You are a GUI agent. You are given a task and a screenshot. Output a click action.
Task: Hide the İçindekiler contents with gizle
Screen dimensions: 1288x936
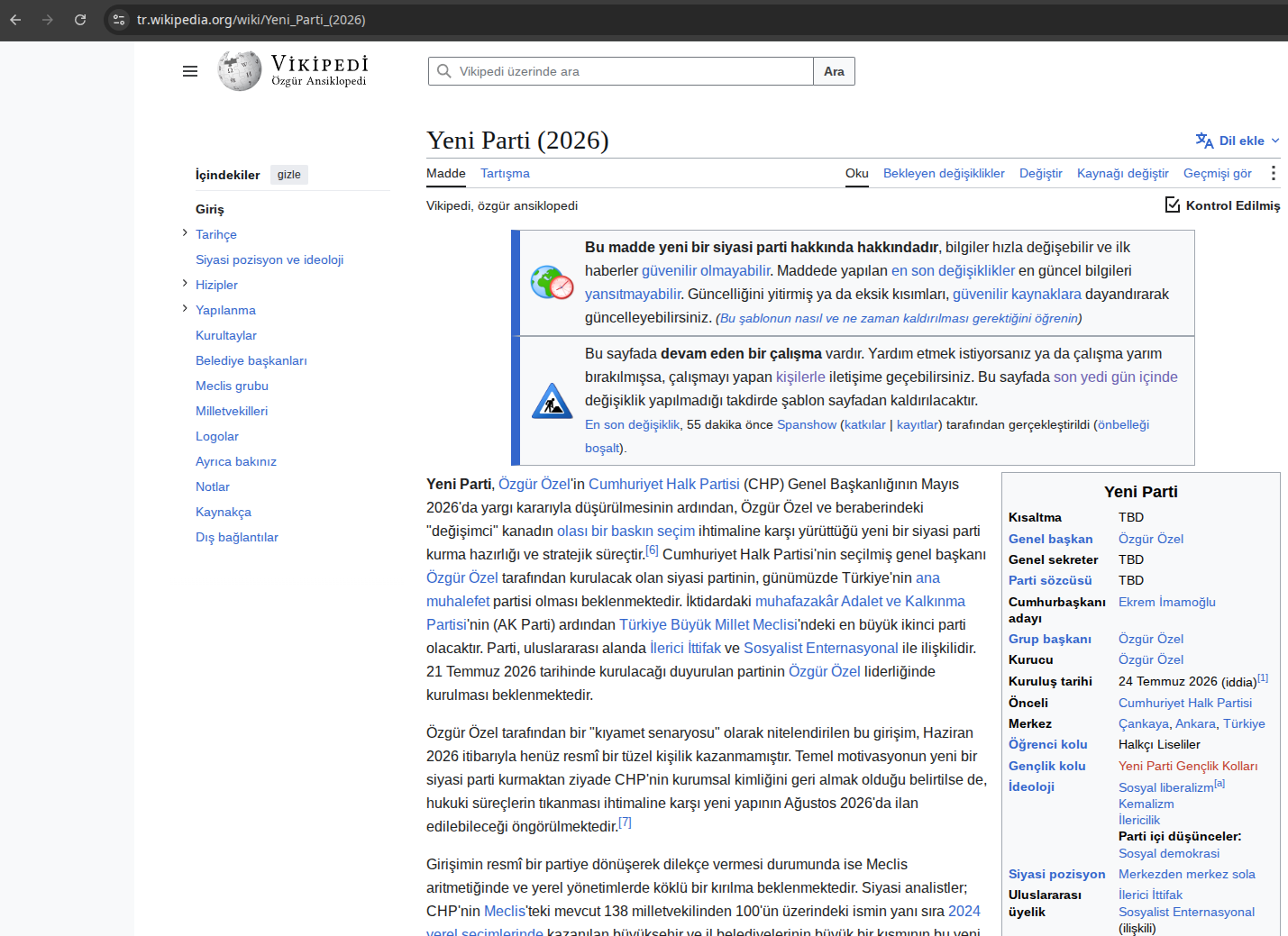[289, 175]
